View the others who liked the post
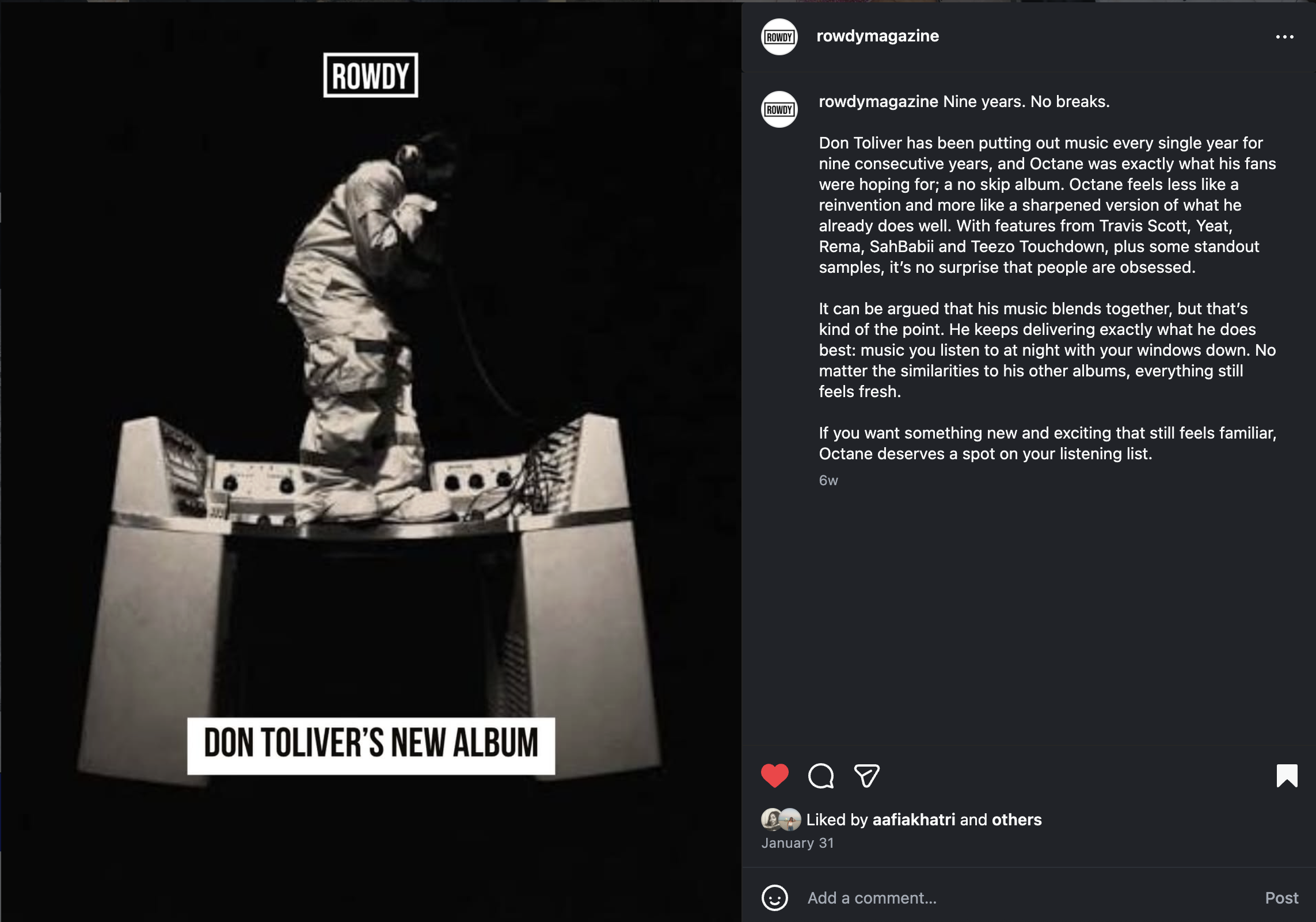Screen dimensions: 1316x922 (x=1017, y=820)
